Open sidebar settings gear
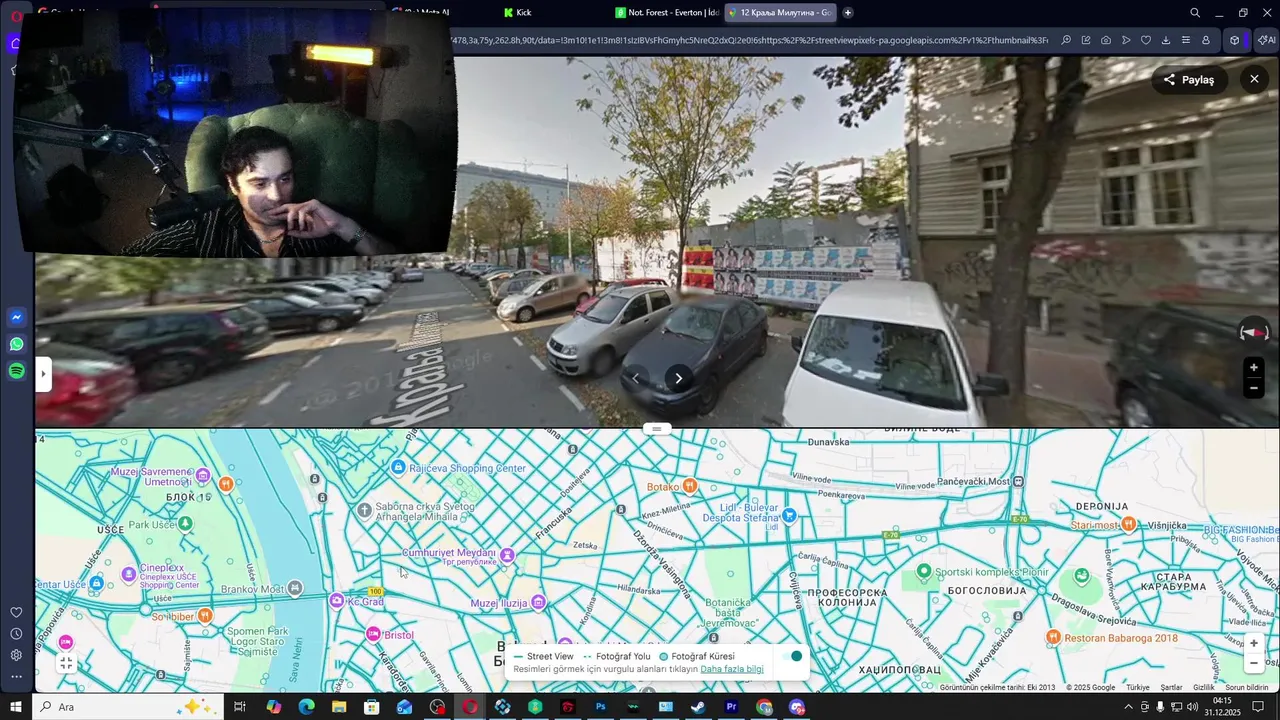The width and height of the screenshot is (1280, 720). [16, 655]
